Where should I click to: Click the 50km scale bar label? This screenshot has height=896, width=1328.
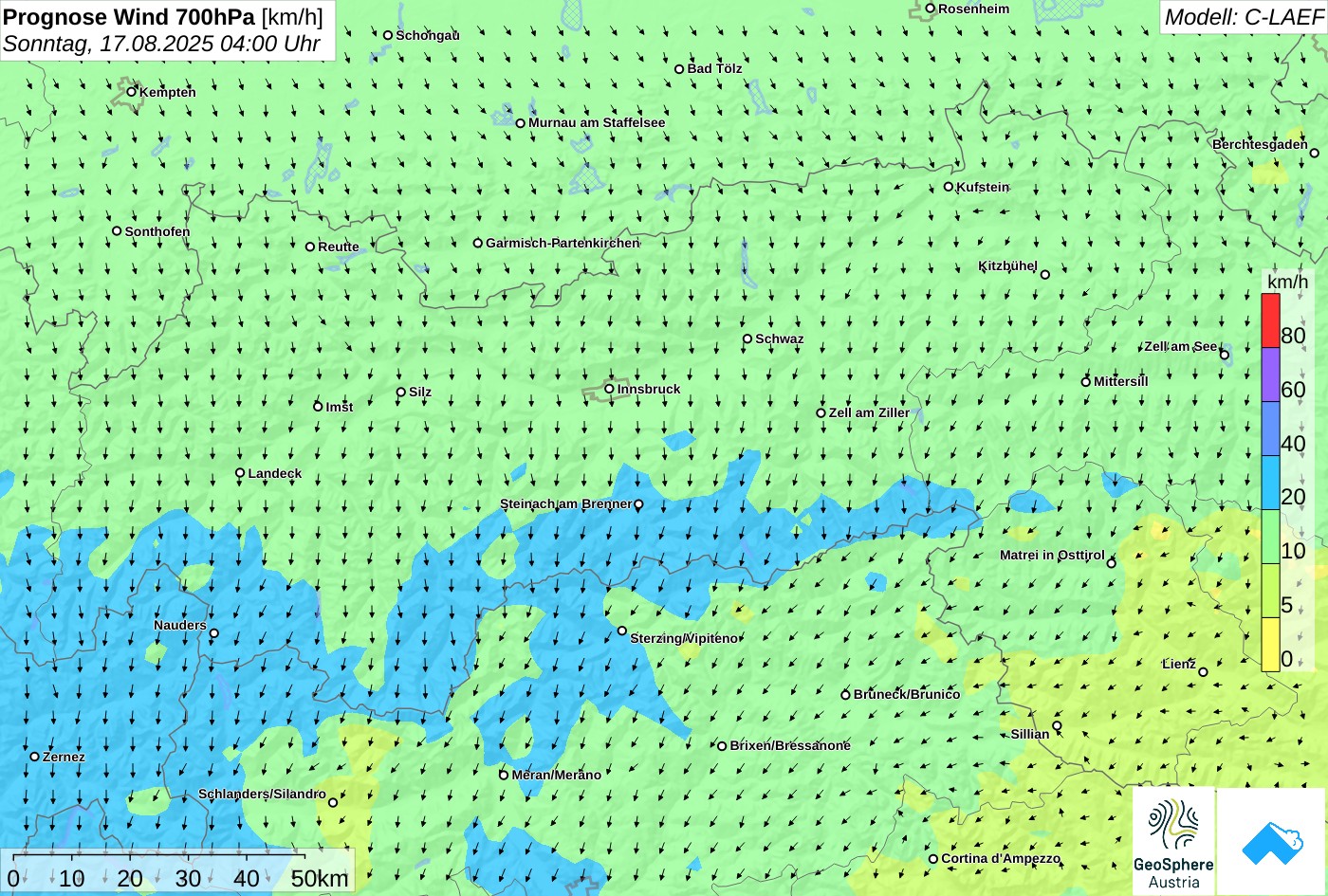[320, 879]
